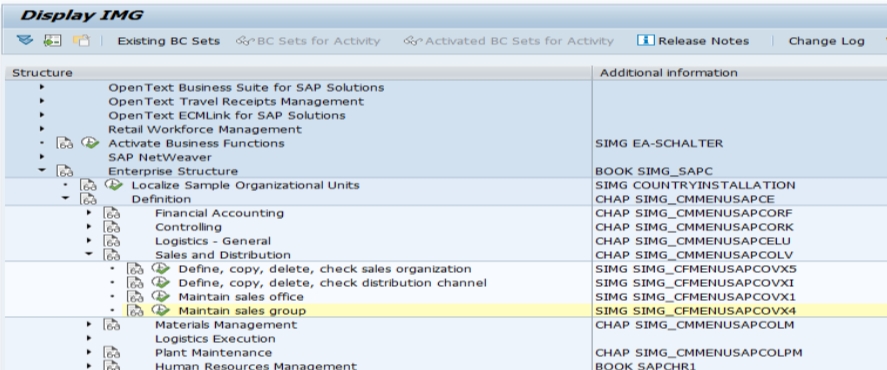Select Maintain sales office tree entry
This screenshot has height=370, width=887.
pyautogui.click(x=241, y=296)
